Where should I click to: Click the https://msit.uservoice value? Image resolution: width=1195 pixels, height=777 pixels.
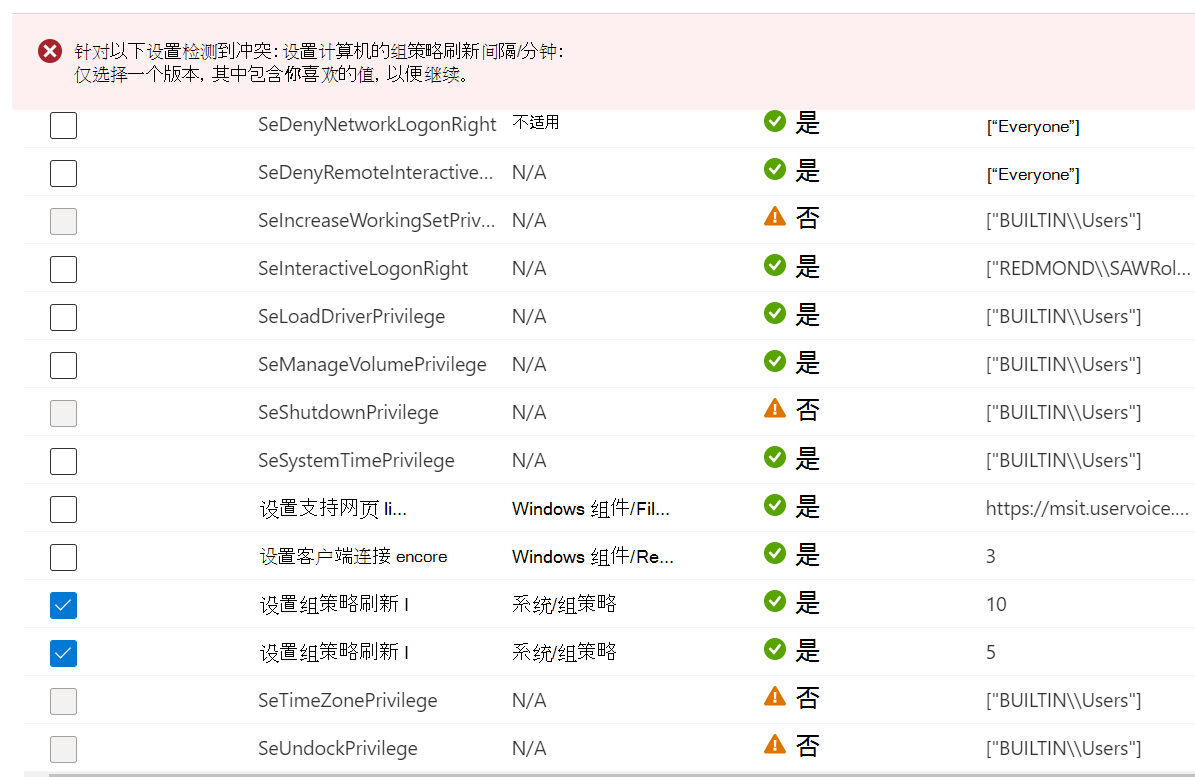point(1087,508)
